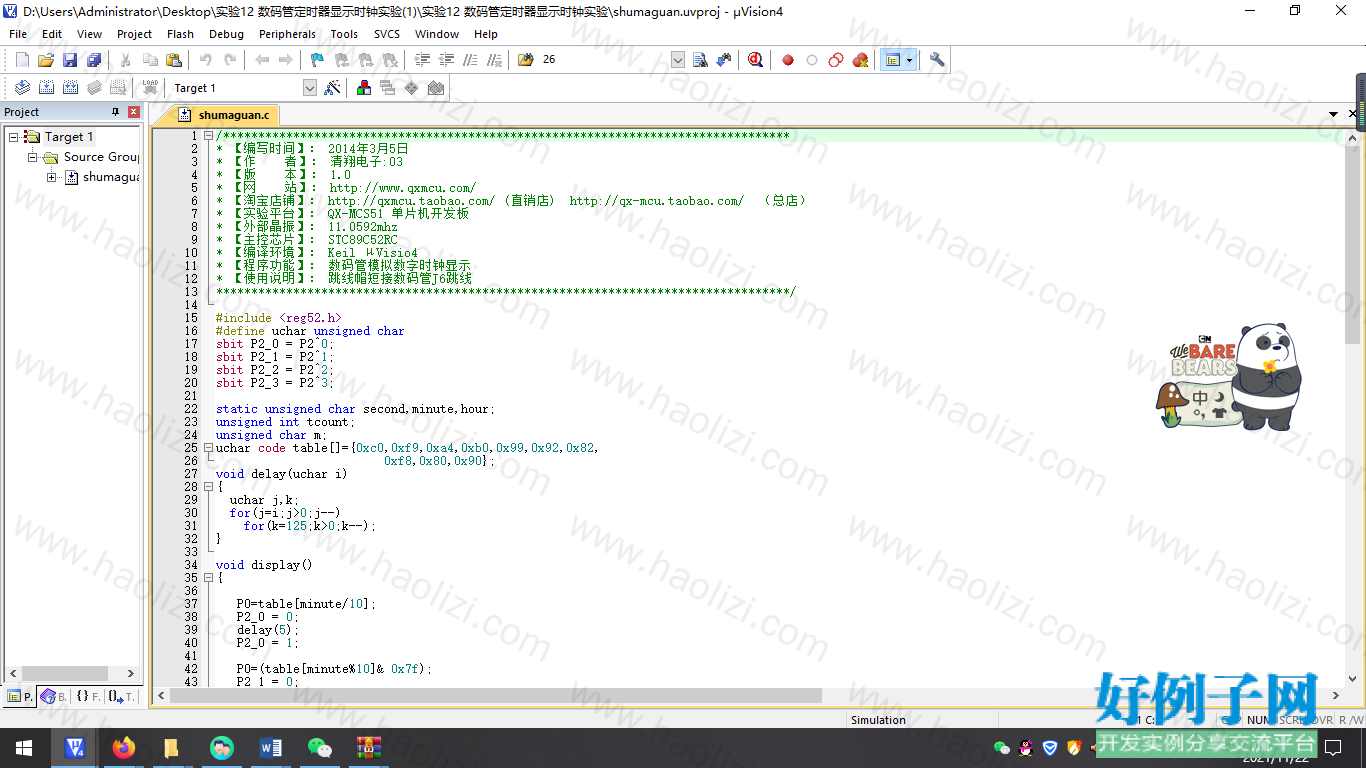Open WeChat from taskbar
1366x768 pixels.
[320, 747]
